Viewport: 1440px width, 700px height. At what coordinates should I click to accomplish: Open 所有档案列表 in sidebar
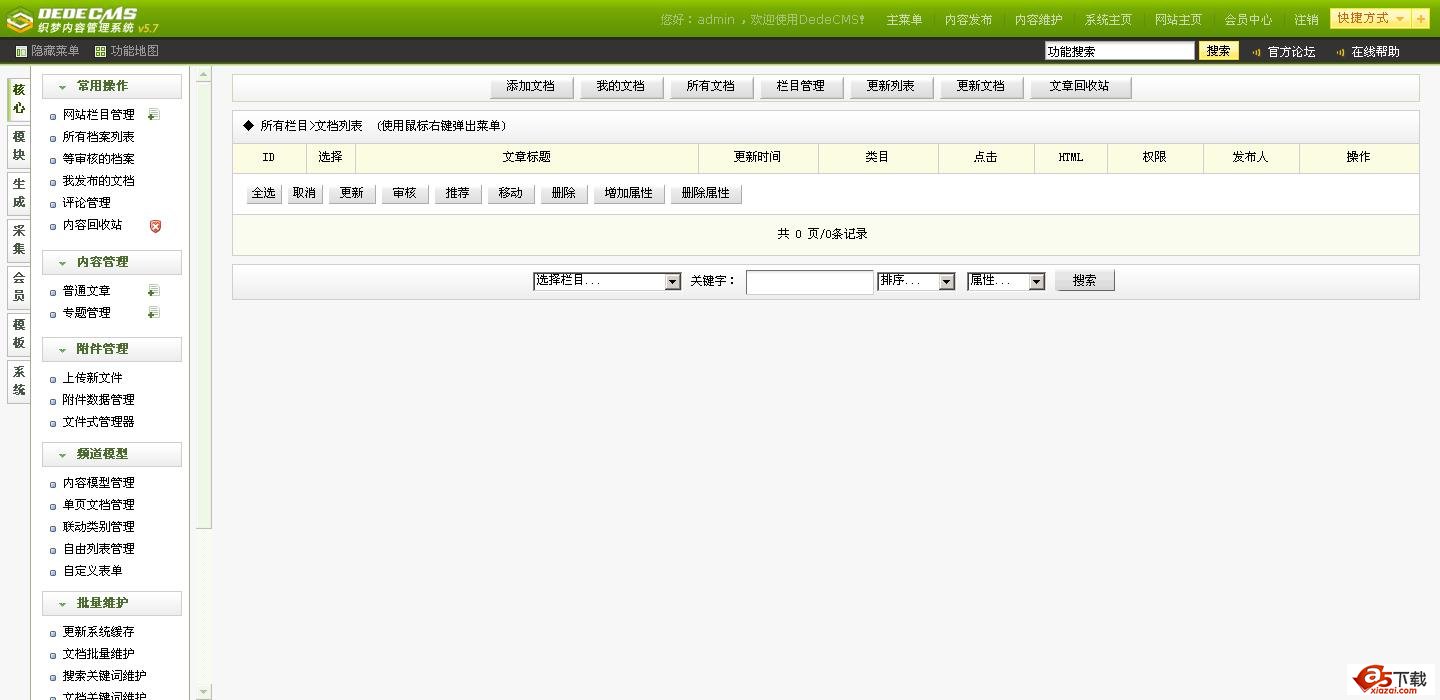tap(98, 138)
